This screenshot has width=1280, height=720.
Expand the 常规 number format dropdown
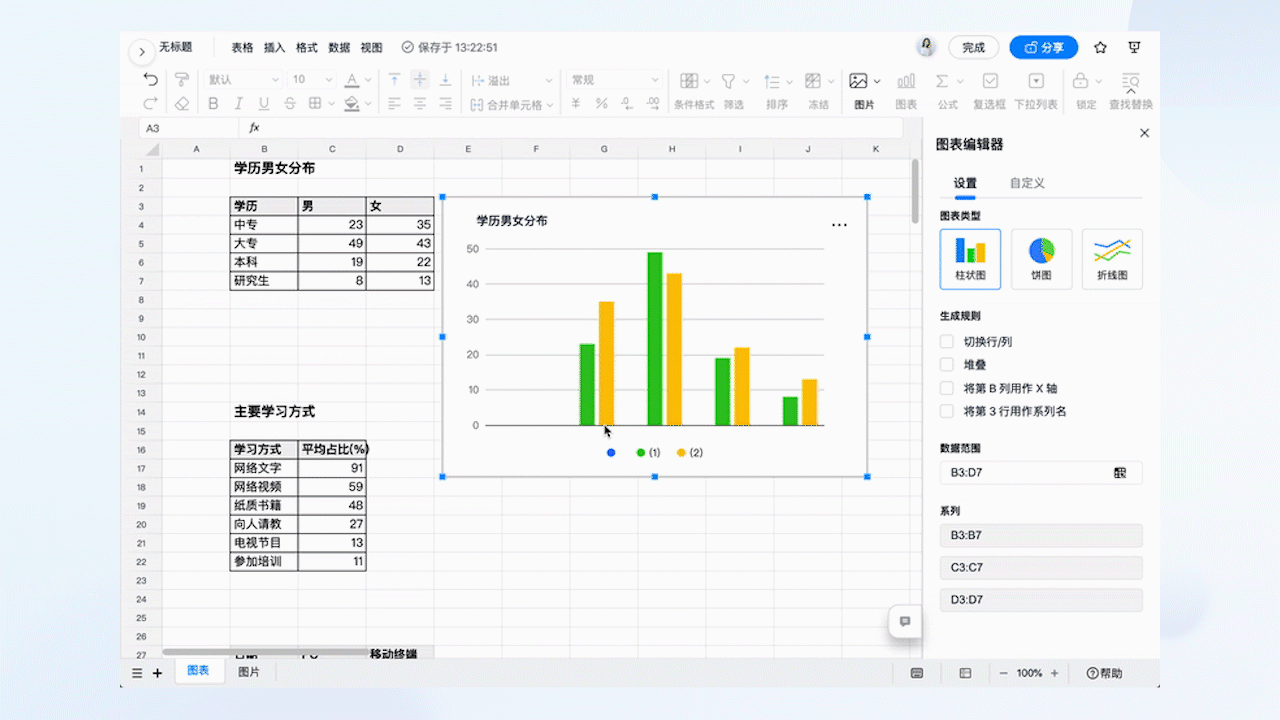coord(612,79)
